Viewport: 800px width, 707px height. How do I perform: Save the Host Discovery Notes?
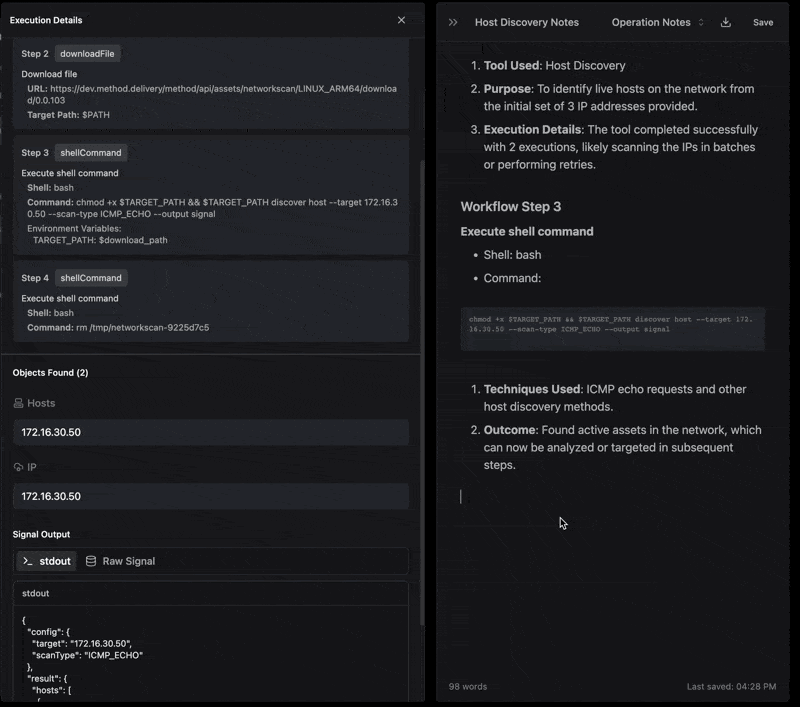pyautogui.click(x=763, y=22)
